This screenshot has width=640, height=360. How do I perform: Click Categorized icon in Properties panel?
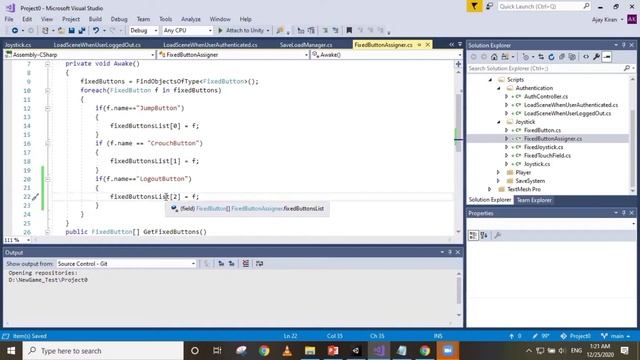(473, 236)
